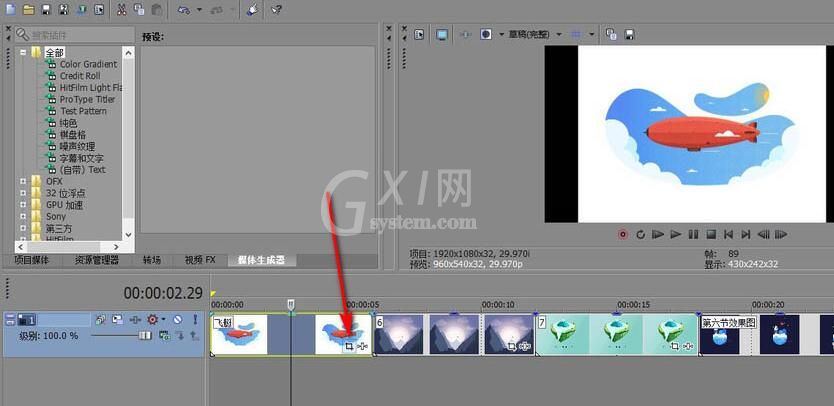Go to end of project
Screen dimensions: 834x406
click(746, 234)
